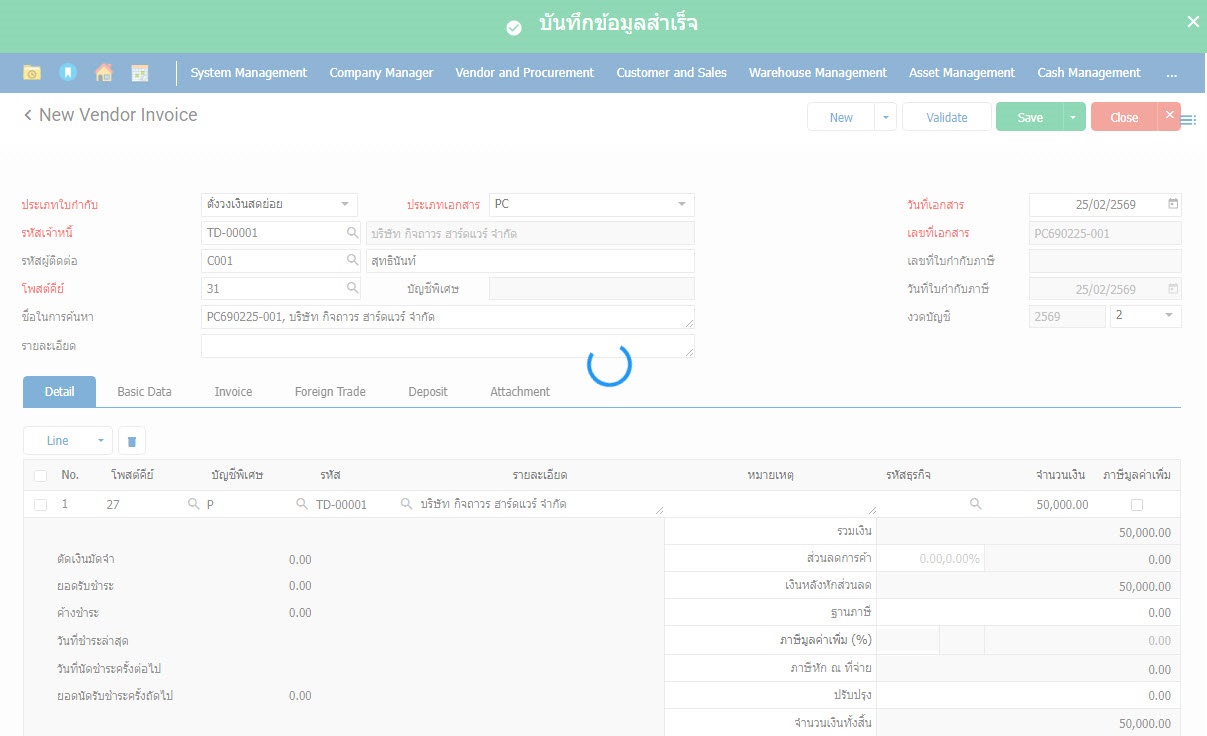Expand the Save button dropdown arrow
This screenshot has width=1207, height=736.
tap(1072, 117)
